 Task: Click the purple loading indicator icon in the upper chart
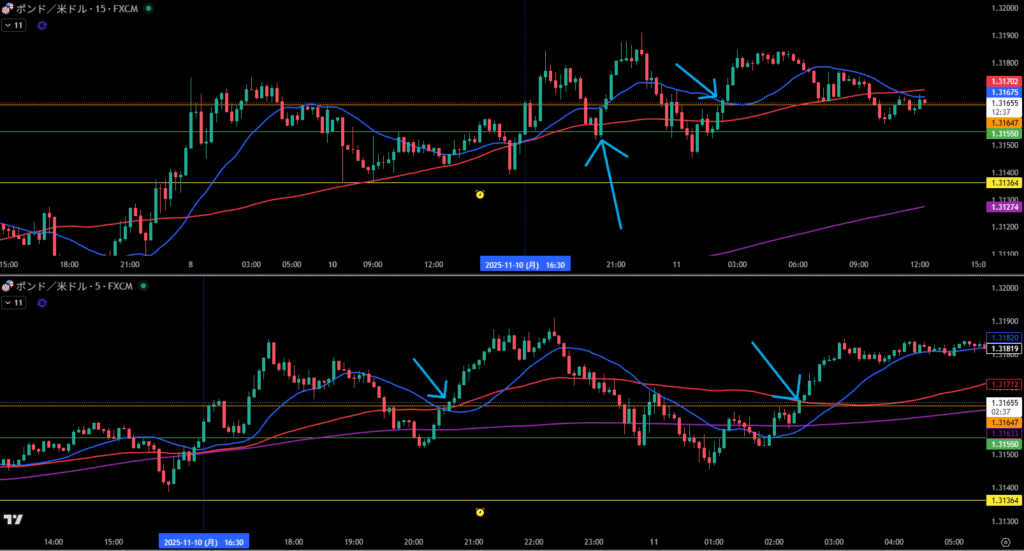42,25
